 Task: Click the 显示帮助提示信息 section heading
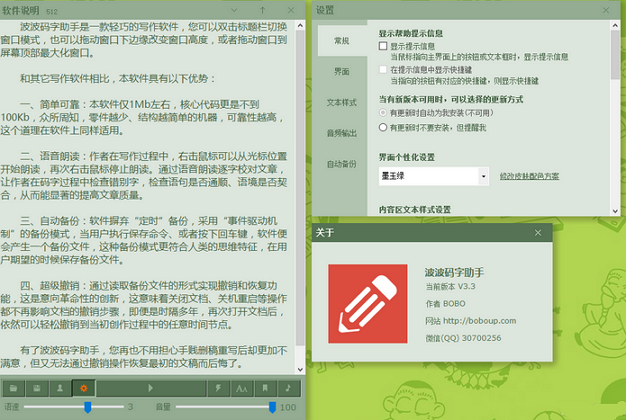411,34
